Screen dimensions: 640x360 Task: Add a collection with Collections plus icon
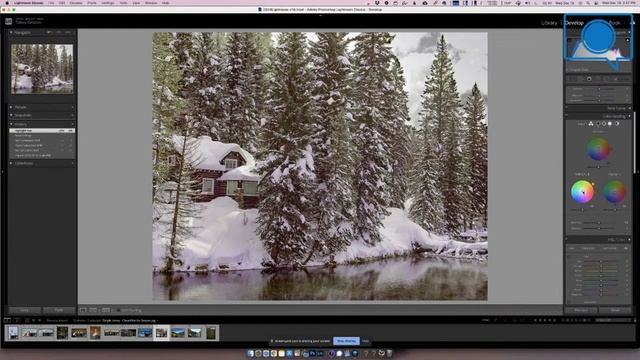tap(73, 163)
